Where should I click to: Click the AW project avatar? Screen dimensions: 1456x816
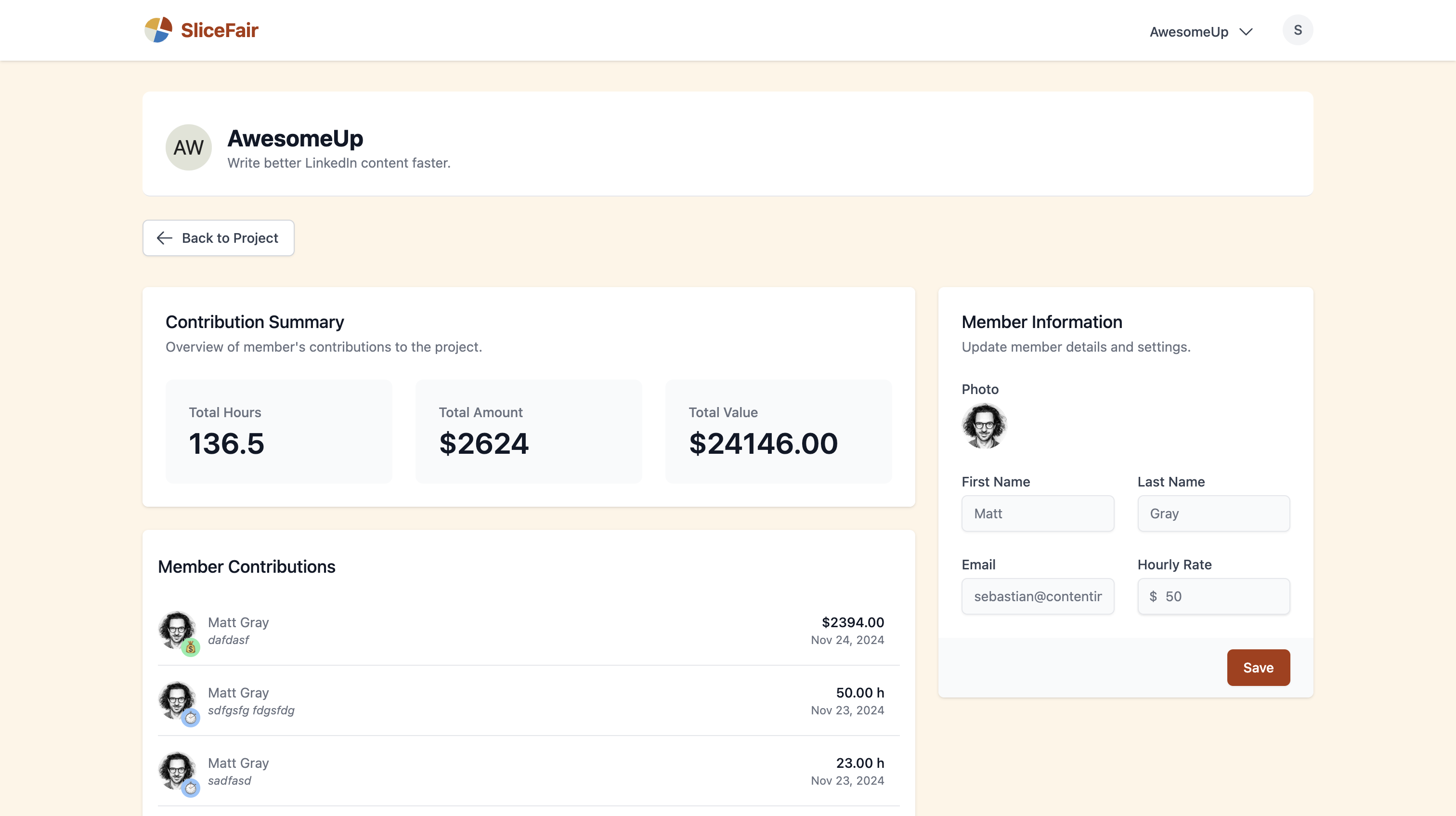coord(188,147)
